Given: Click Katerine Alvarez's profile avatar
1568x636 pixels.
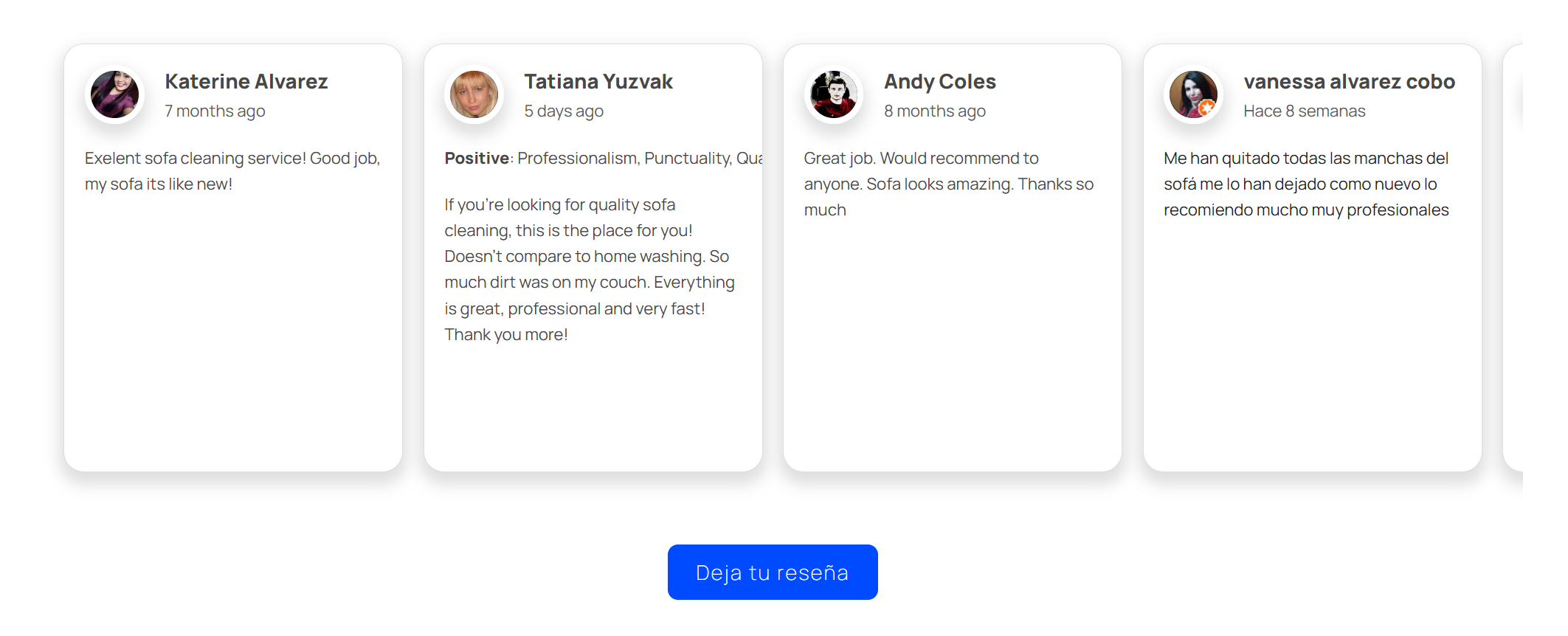Looking at the screenshot, I should click(114, 94).
